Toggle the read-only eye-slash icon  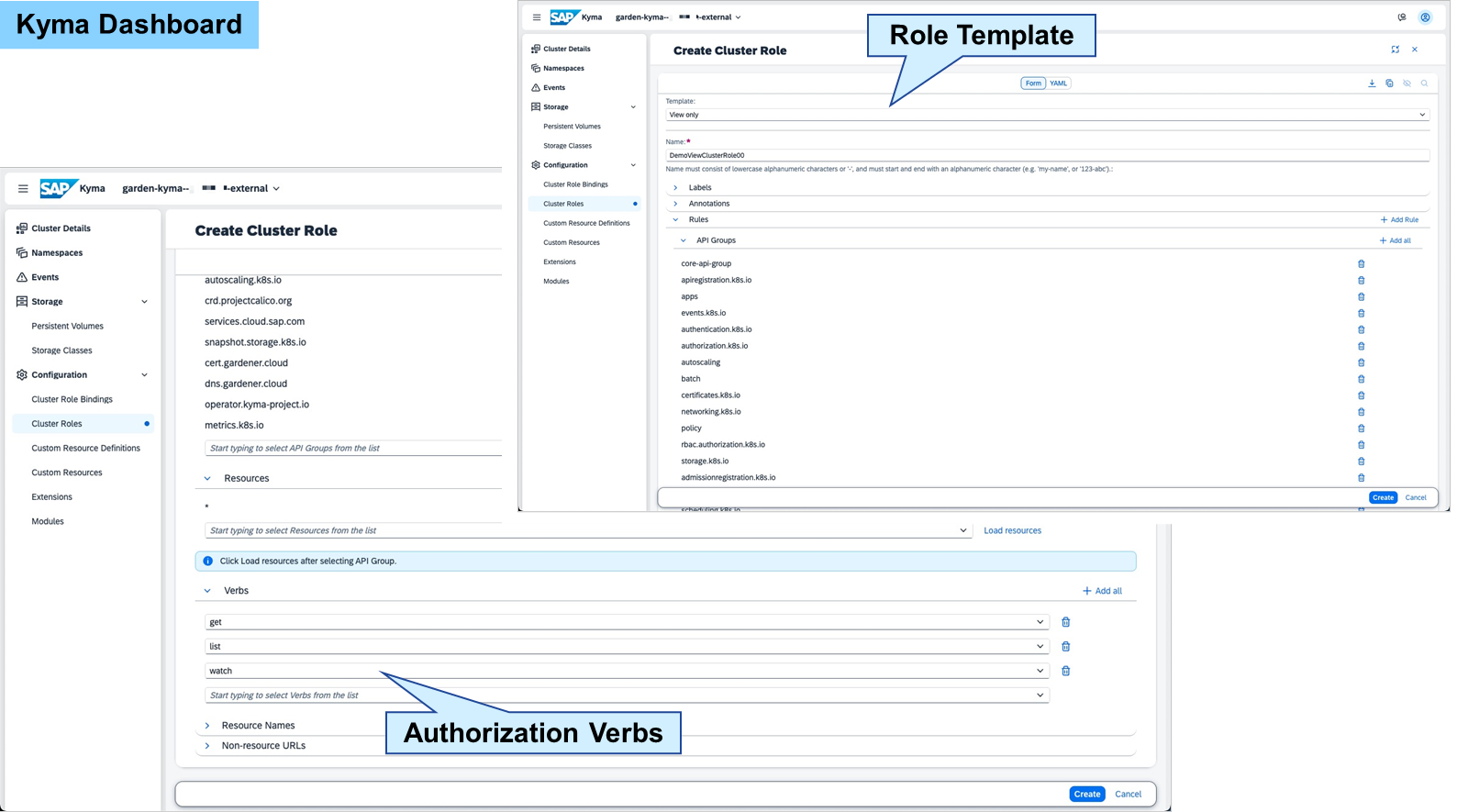[1407, 83]
